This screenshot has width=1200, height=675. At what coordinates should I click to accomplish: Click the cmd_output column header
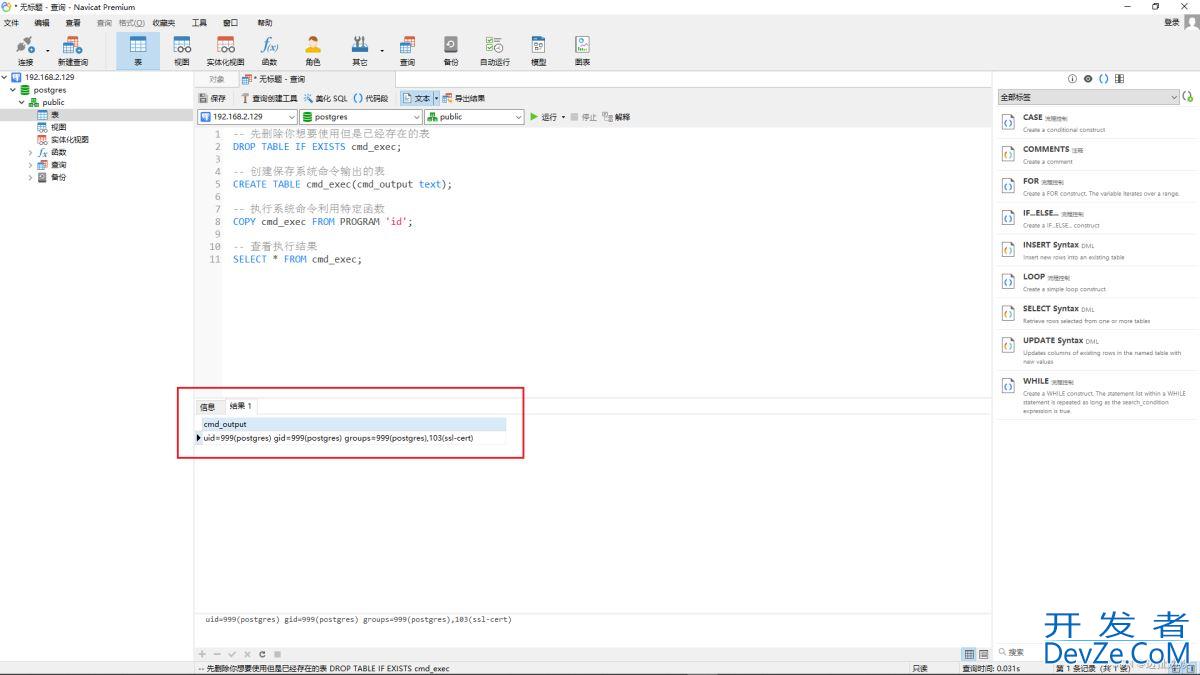point(353,424)
